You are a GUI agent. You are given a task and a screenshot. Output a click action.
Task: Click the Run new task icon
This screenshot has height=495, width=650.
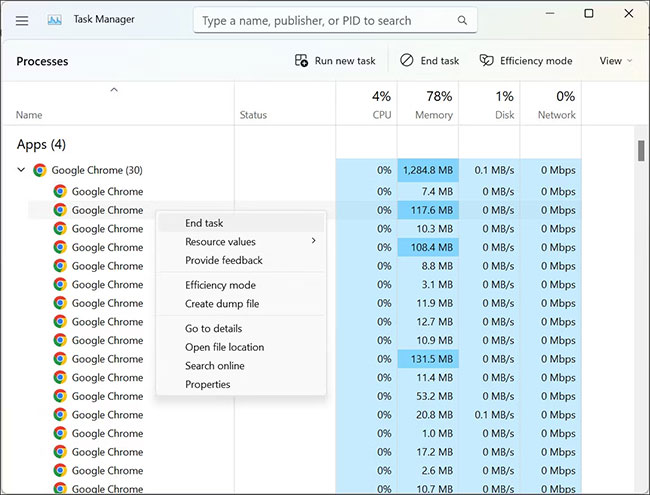pyautogui.click(x=301, y=61)
